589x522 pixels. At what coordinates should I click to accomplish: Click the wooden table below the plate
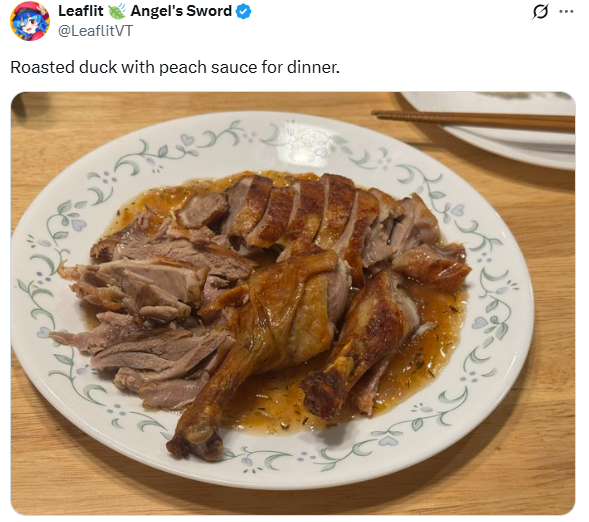click(x=293, y=501)
